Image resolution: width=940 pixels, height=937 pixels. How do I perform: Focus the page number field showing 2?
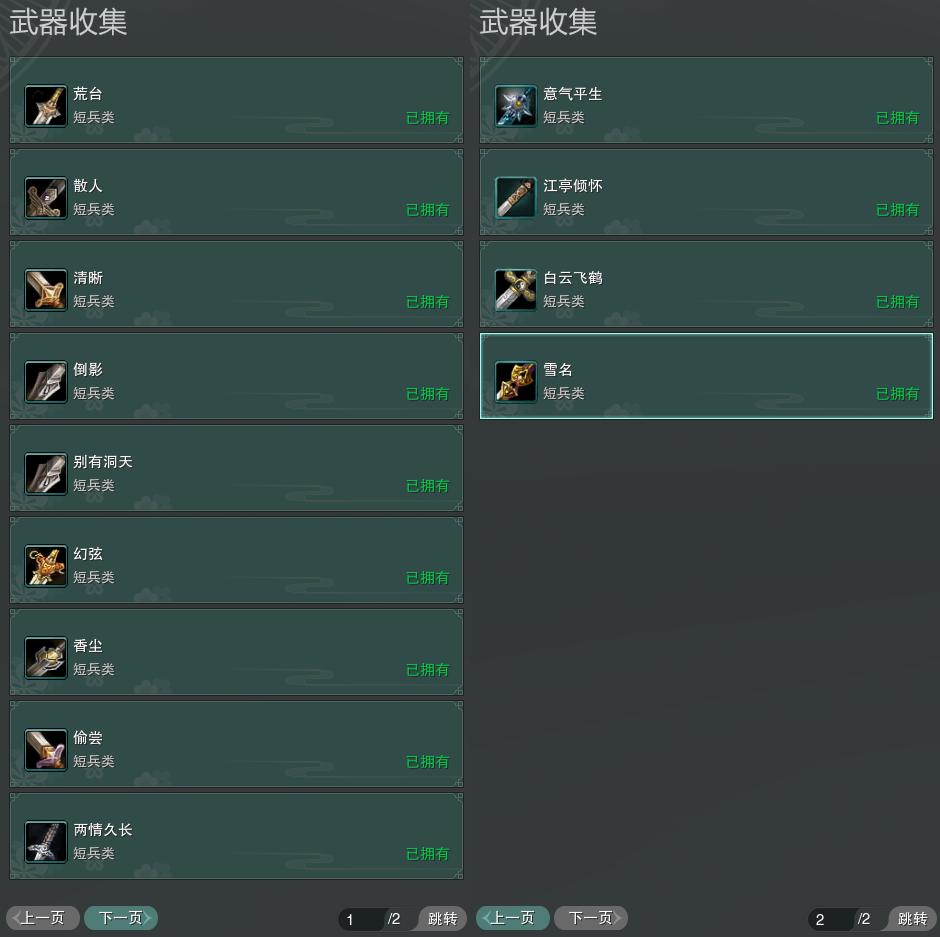coord(830,919)
